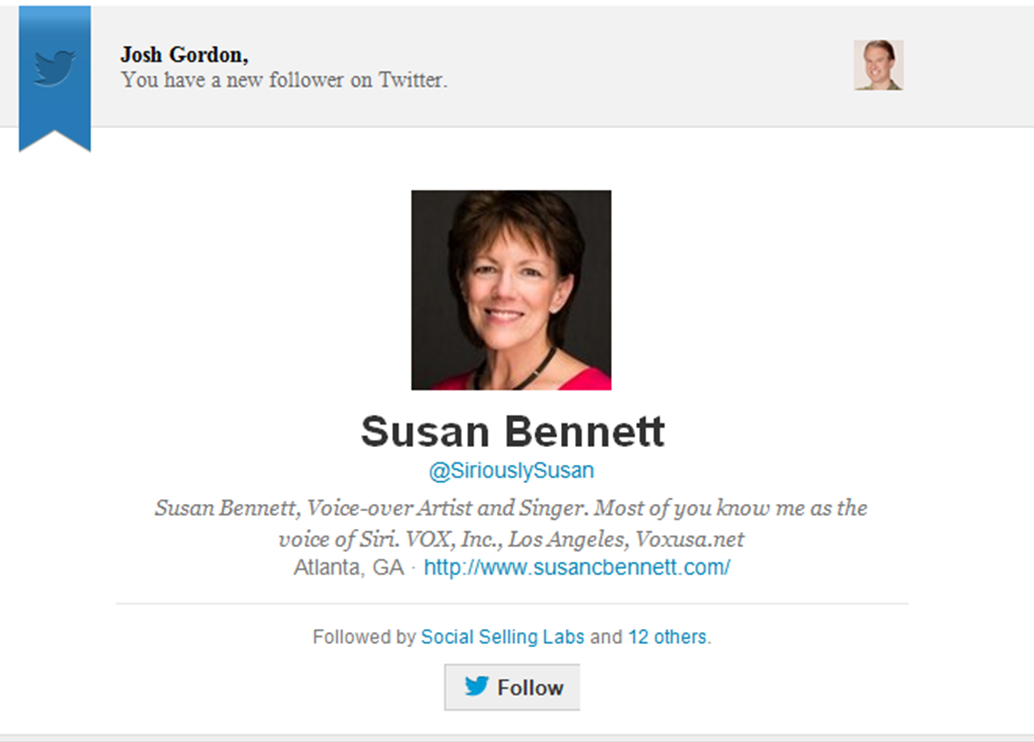
Task: Open Susan Bennett's large profile photo
Action: [511, 290]
